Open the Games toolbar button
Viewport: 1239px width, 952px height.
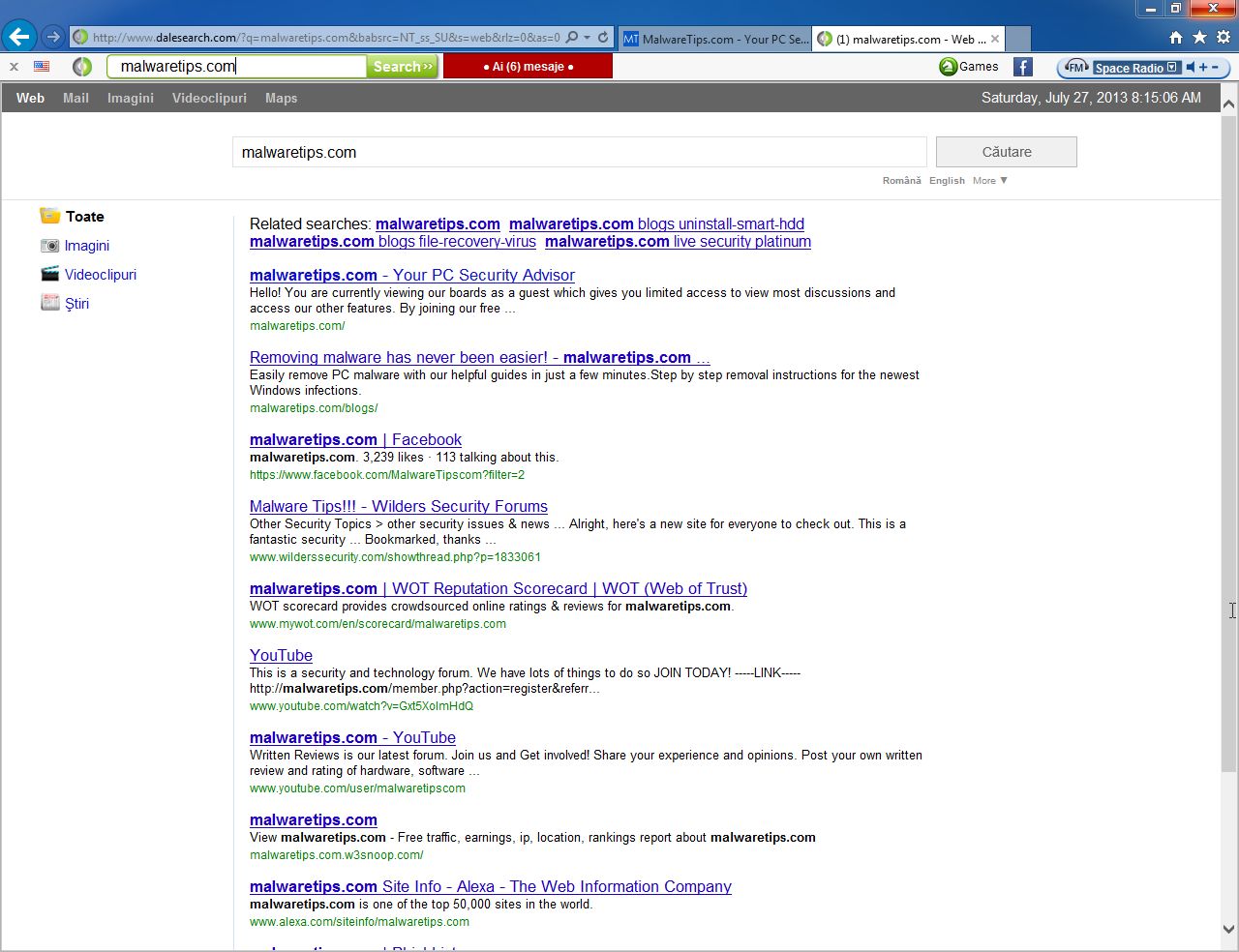969,67
